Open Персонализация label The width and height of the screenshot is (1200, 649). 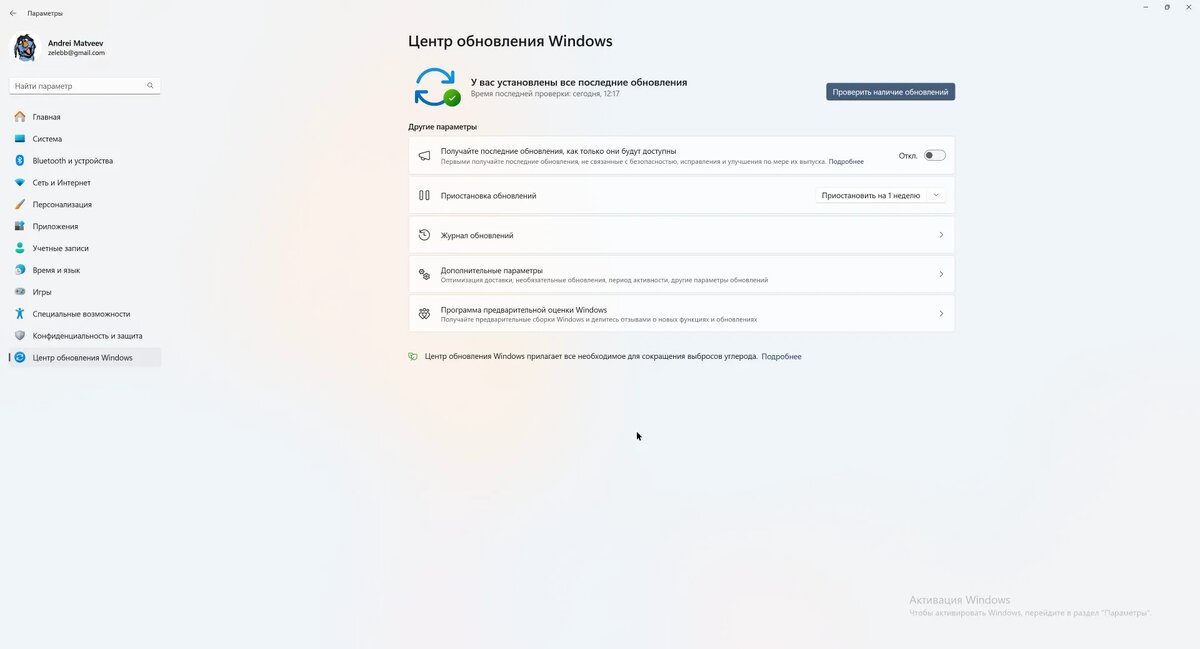click(62, 205)
